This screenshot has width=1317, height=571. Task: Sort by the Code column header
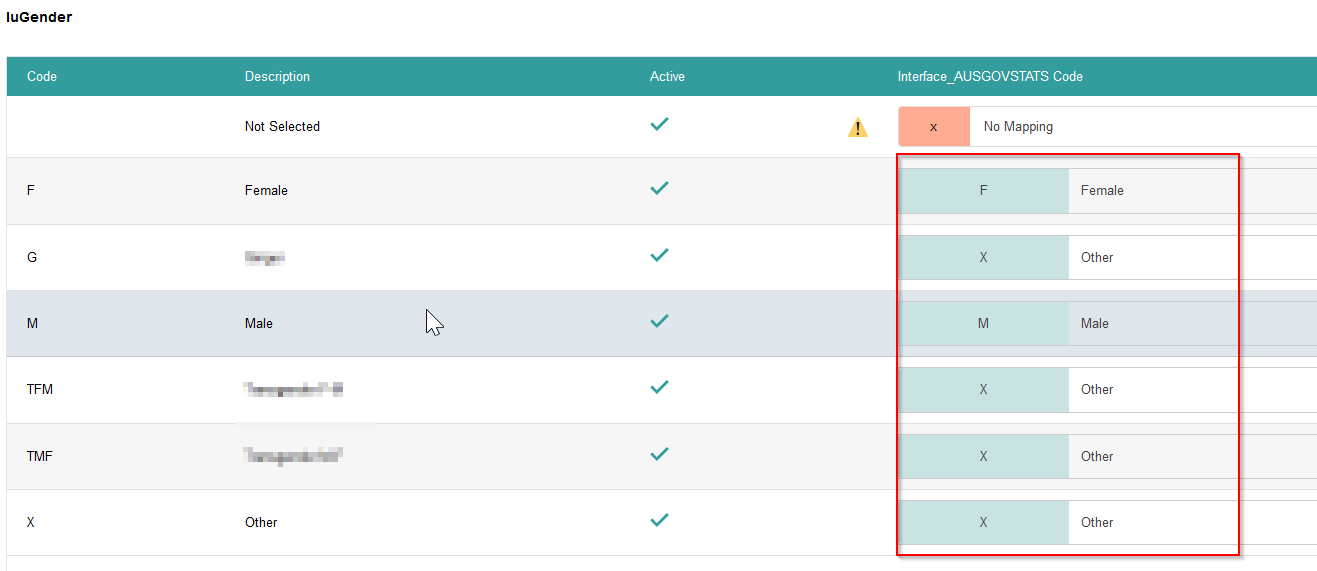tap(42, 76)
